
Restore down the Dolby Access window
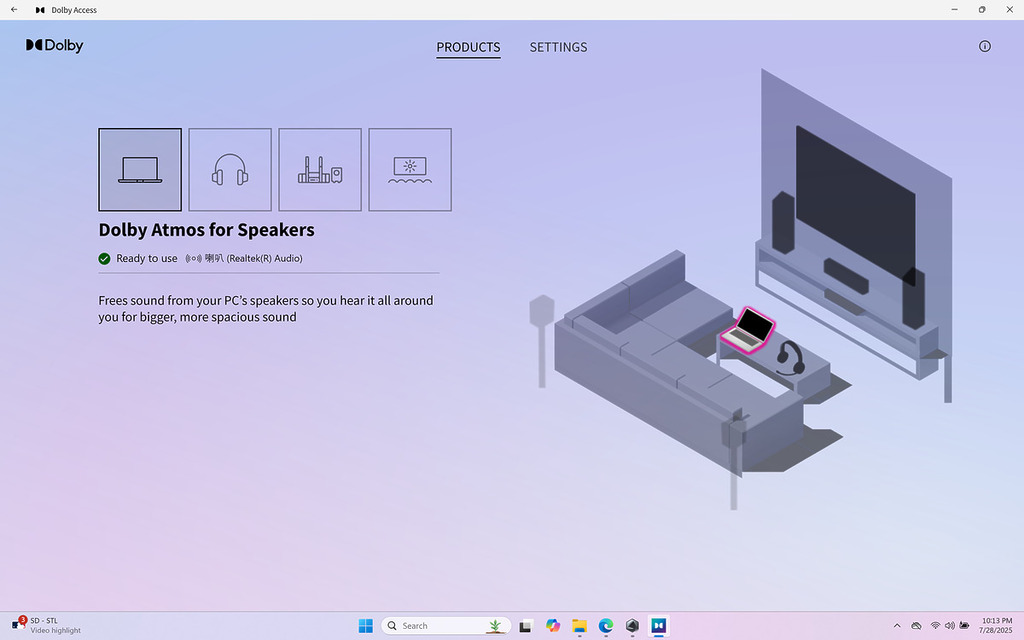(982, 10)
